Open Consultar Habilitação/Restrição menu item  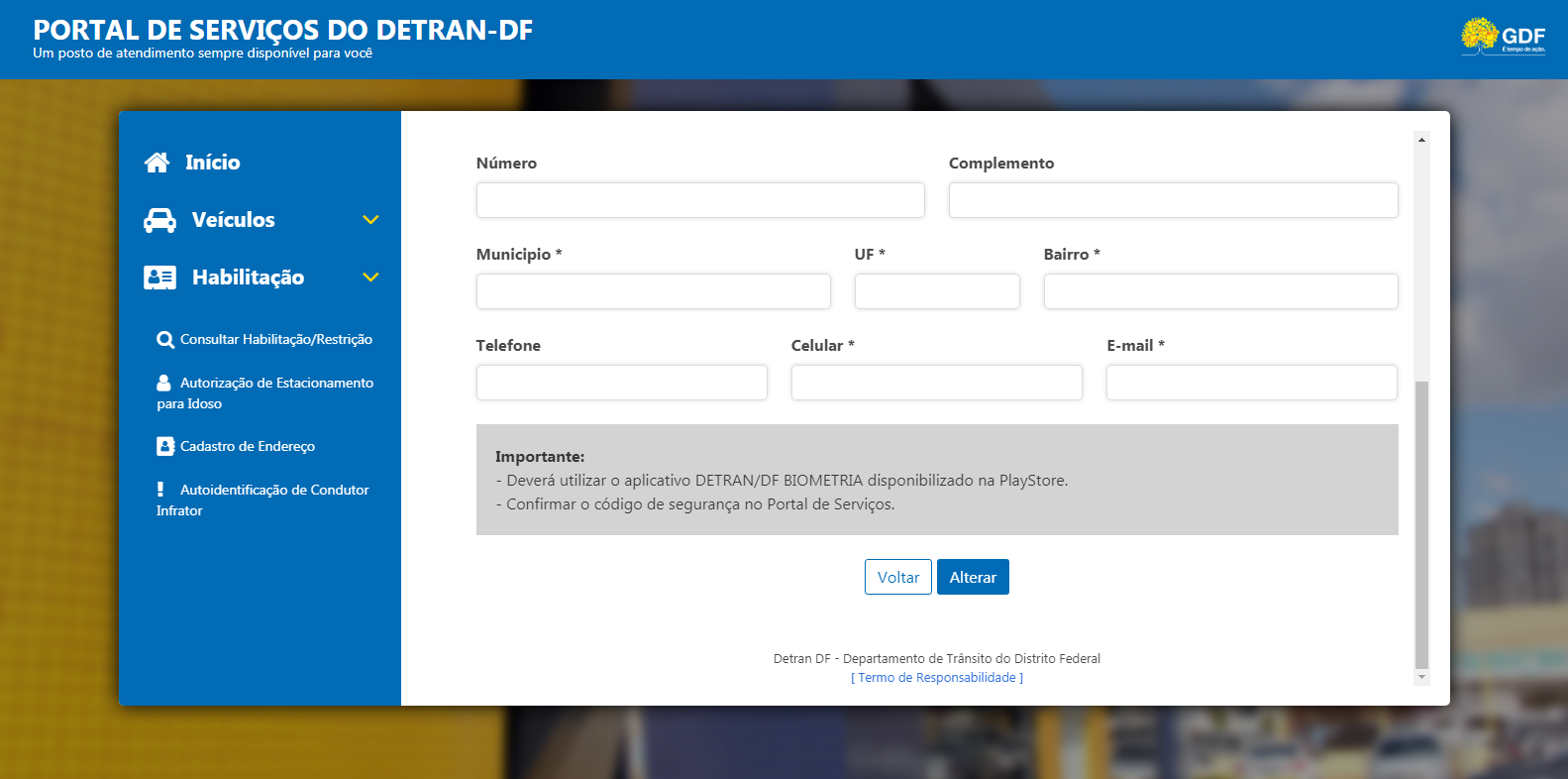[275, 340]
